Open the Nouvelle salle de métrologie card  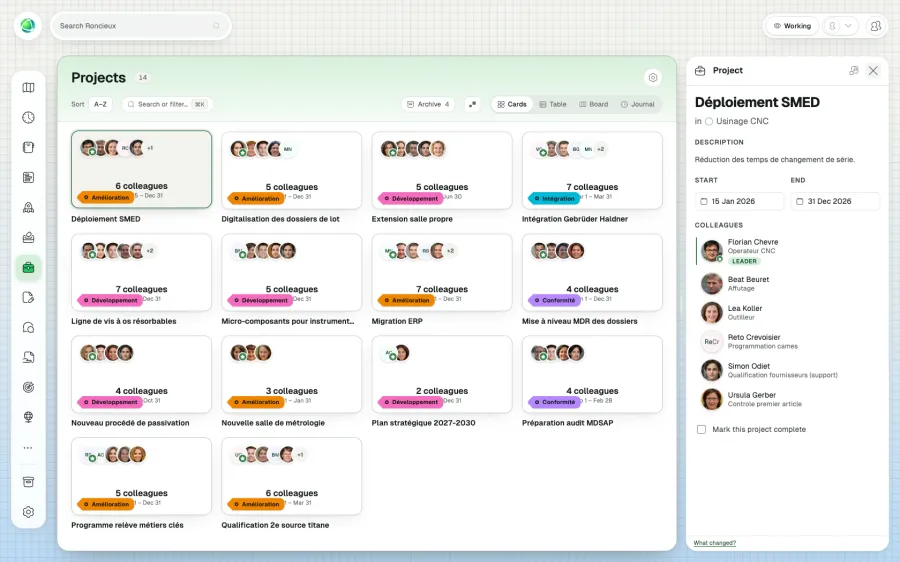click(x=292, y=374)
